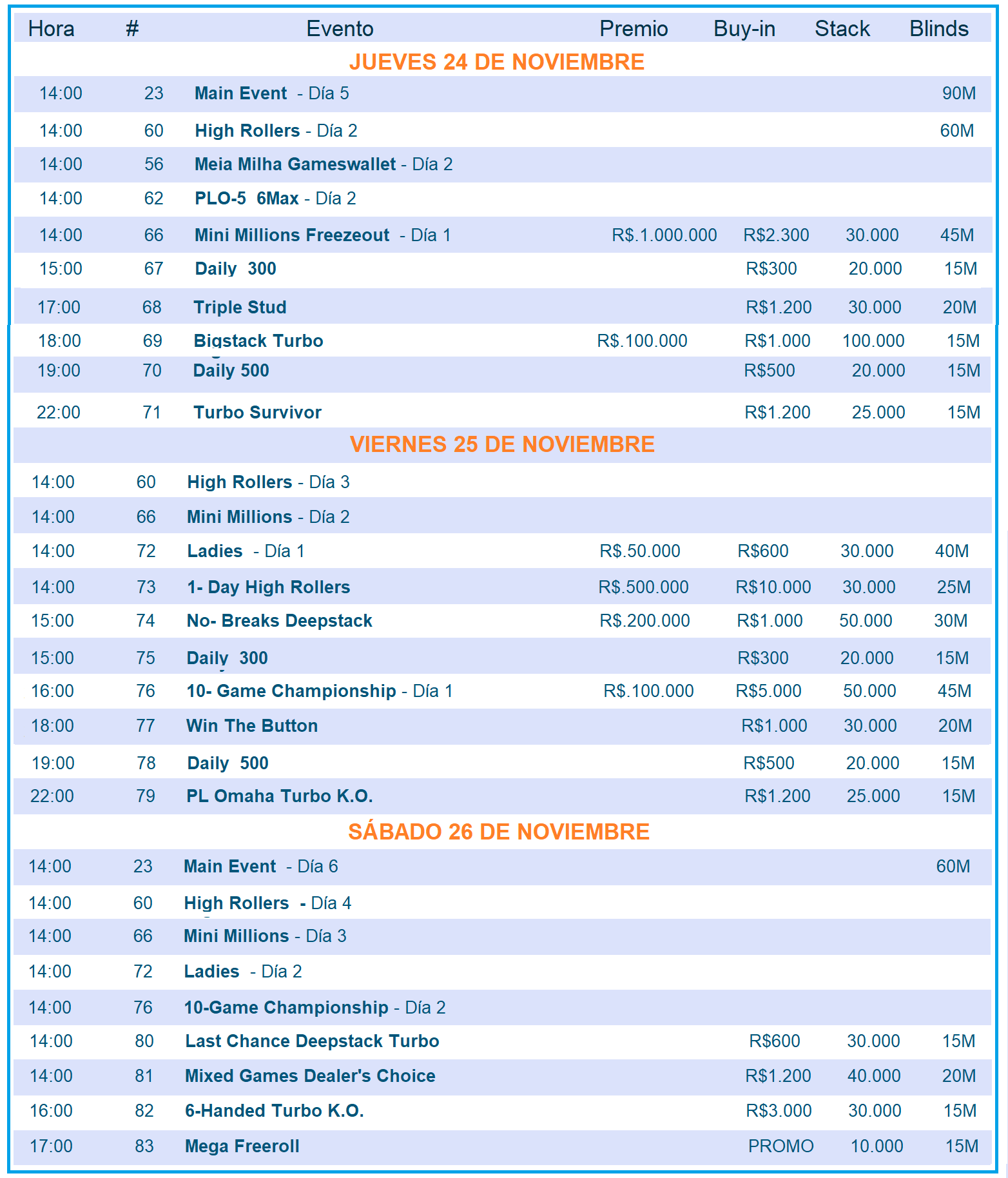Viewport: 1008px width, 1178px height.
Task: Click Mini Millions Freezeout - Día 1
Action: coord(323,235)
